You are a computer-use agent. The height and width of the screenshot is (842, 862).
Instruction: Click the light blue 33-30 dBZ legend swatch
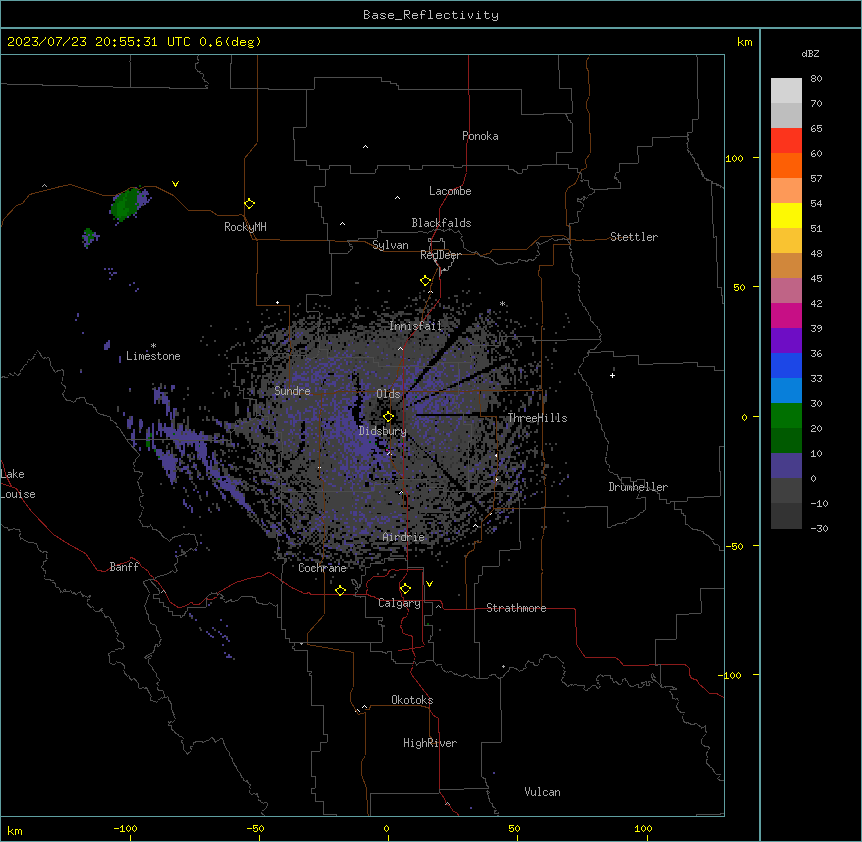786,391
